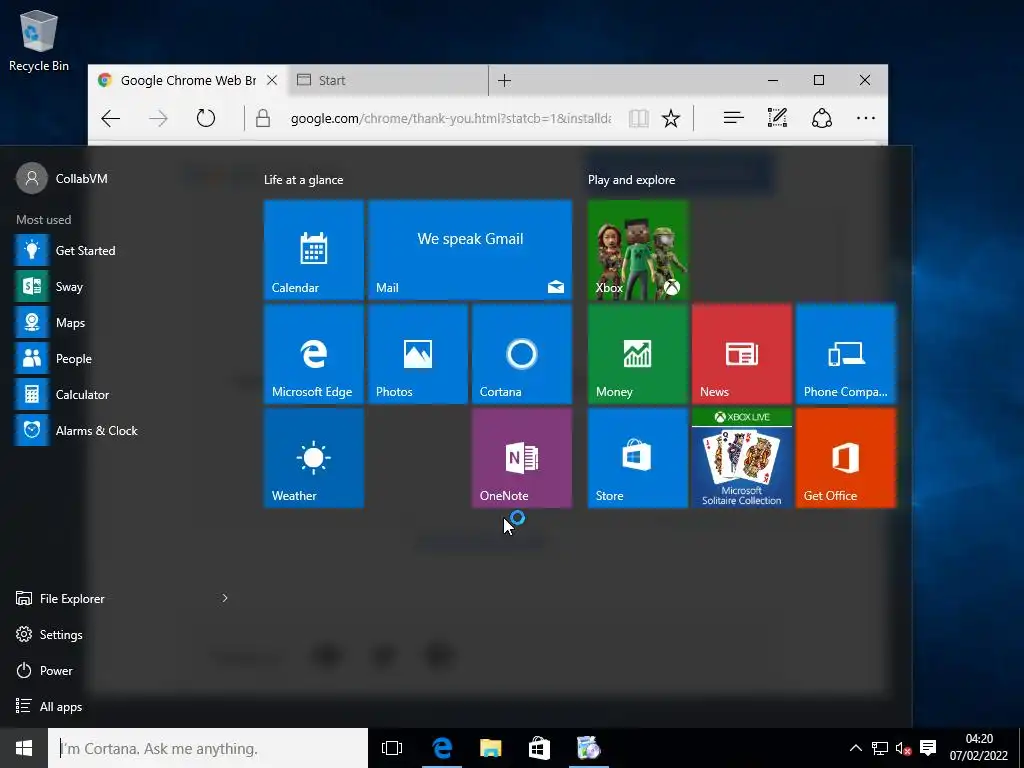The width and height of the screenshot is (1024, 768).
Task: Click the Windows Start button
Action: (24, 748)
